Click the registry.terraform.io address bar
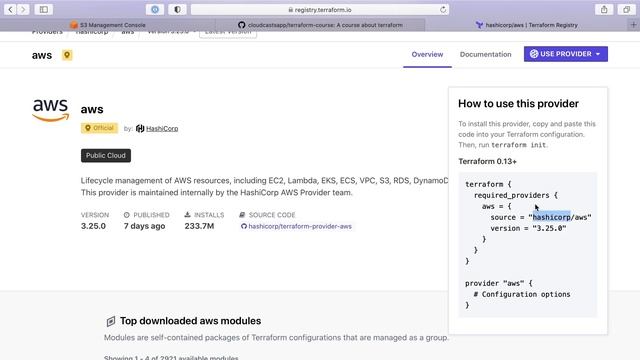The height and width of the screenshot is (360, 640). (320, 9)
